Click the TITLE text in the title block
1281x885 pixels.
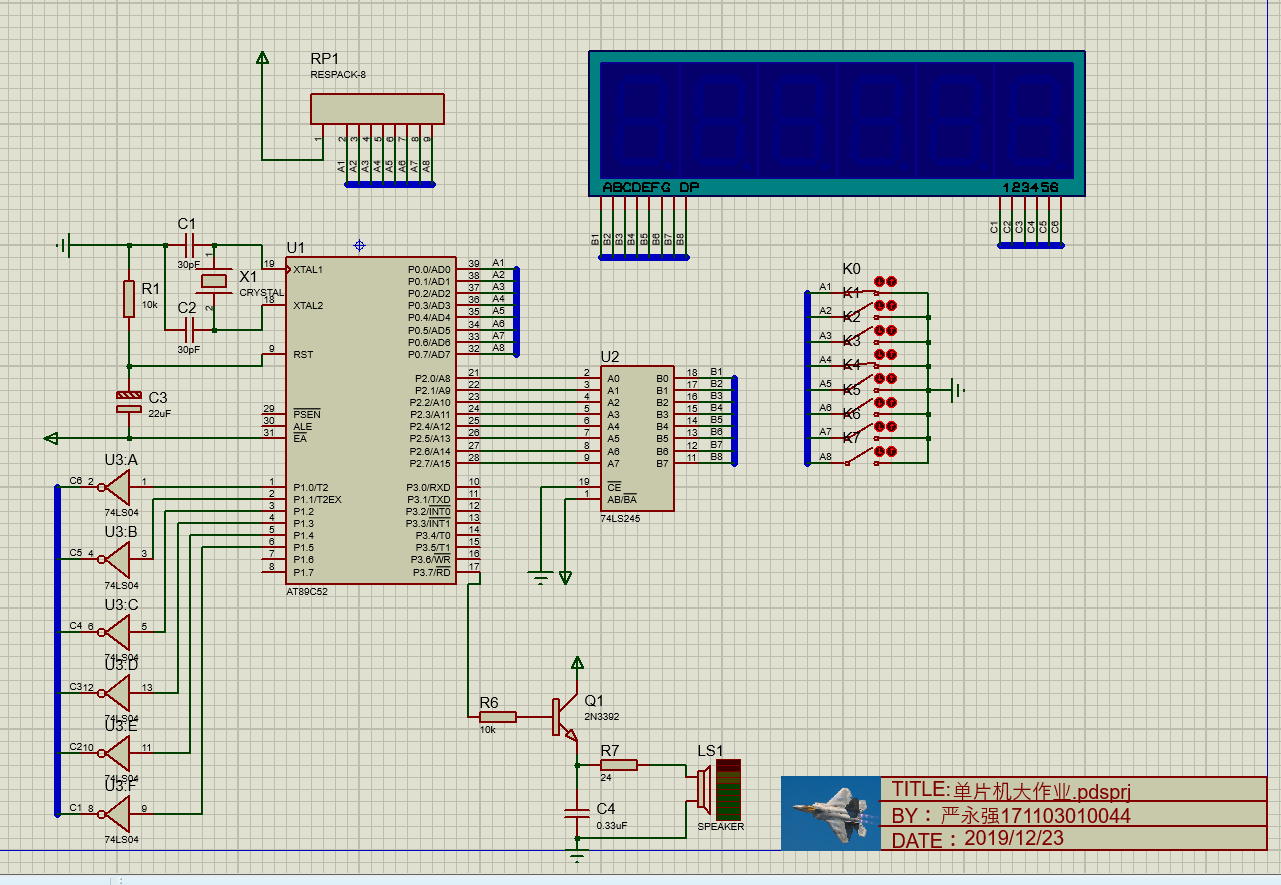click(1011, 791)
